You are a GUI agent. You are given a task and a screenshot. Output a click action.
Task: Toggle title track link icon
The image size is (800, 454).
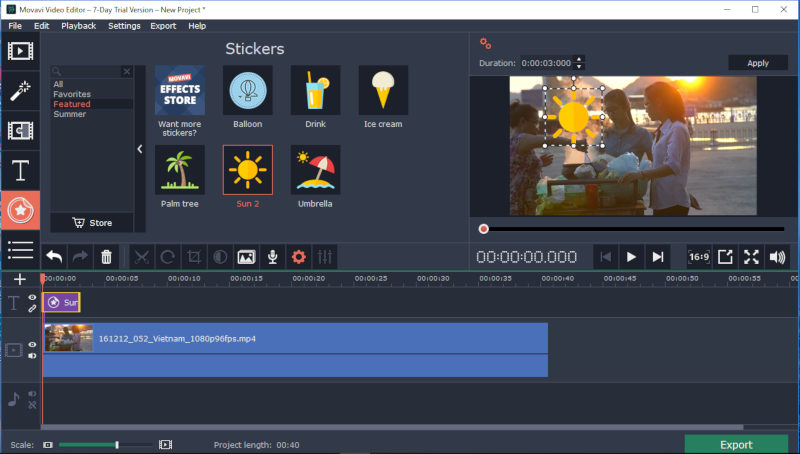coord(32,309)
